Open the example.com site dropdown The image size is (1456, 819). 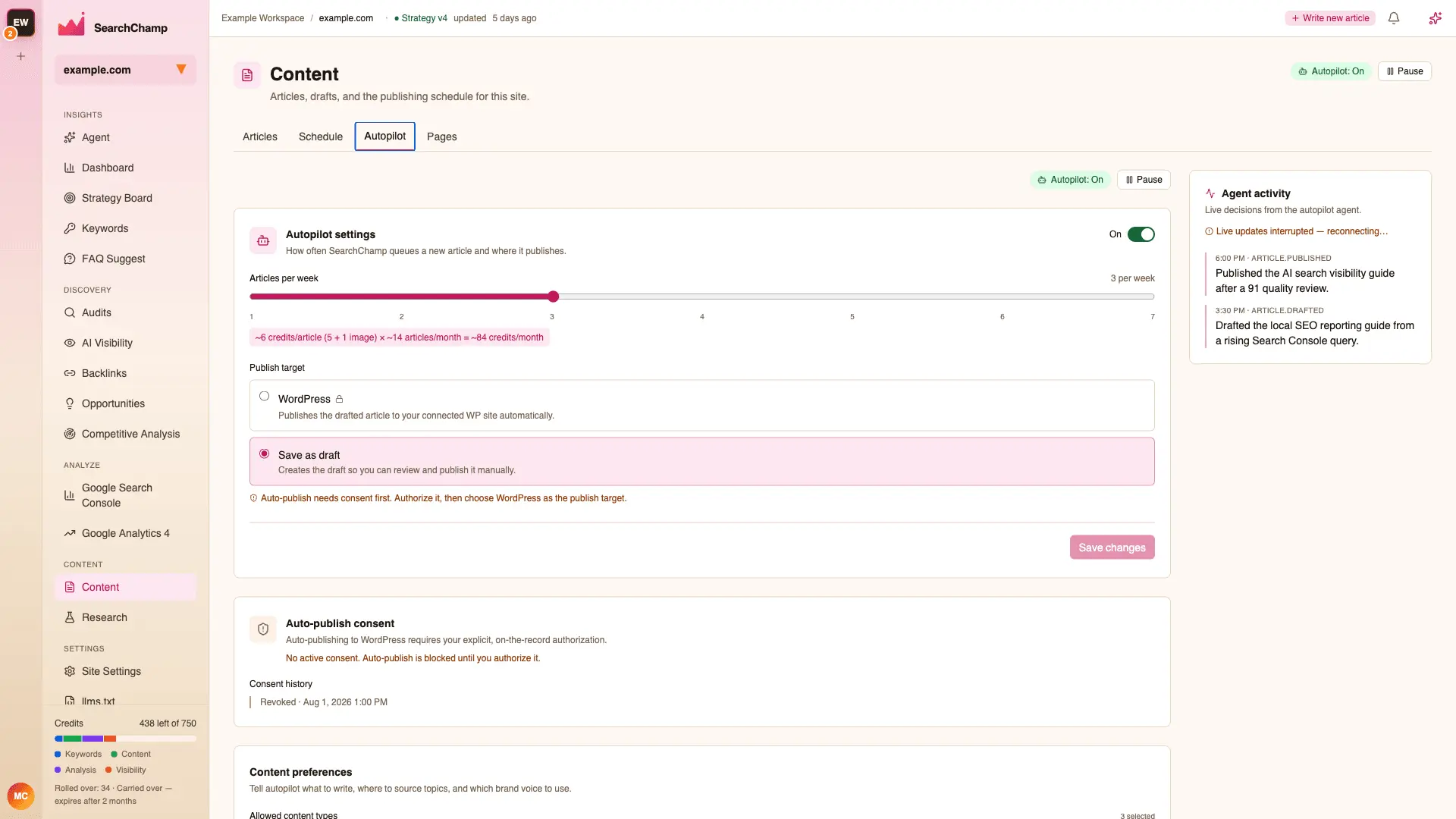pyautogui.click(x=125, y=70)
